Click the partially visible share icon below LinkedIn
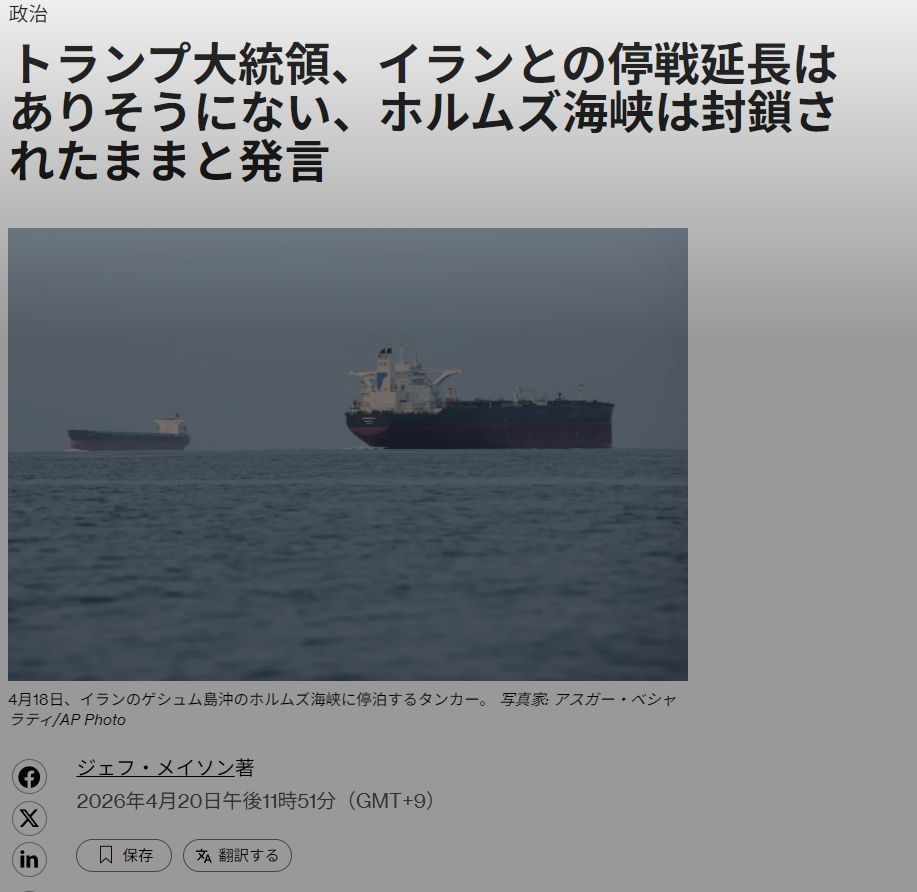The width and height of the screenshot is (917, 892). [29, 890]
